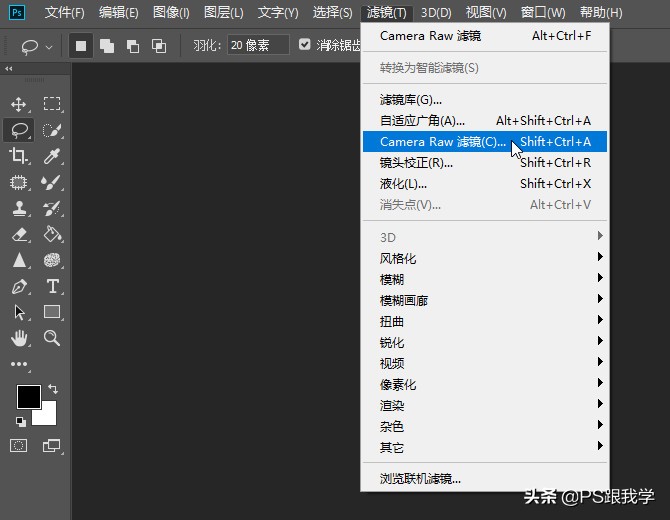Expand the 模糊 submenu
The width and height of the screenshot is (670, 520).
click(485, 279)
